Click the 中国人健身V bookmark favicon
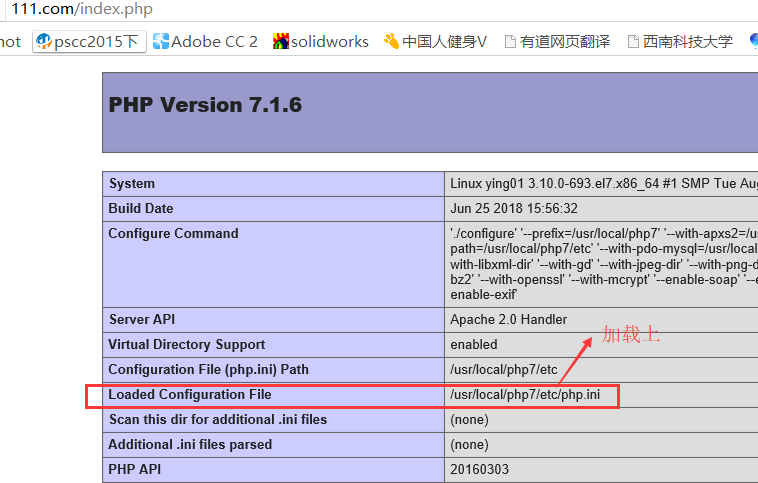The width and height of the screenshot is (758, 483). tap(392, 42)
